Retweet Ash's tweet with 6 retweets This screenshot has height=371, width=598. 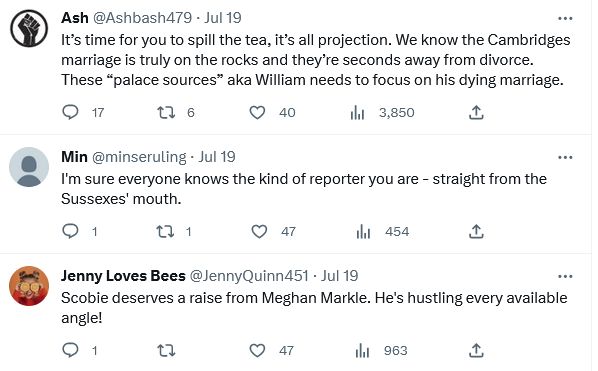166,112
